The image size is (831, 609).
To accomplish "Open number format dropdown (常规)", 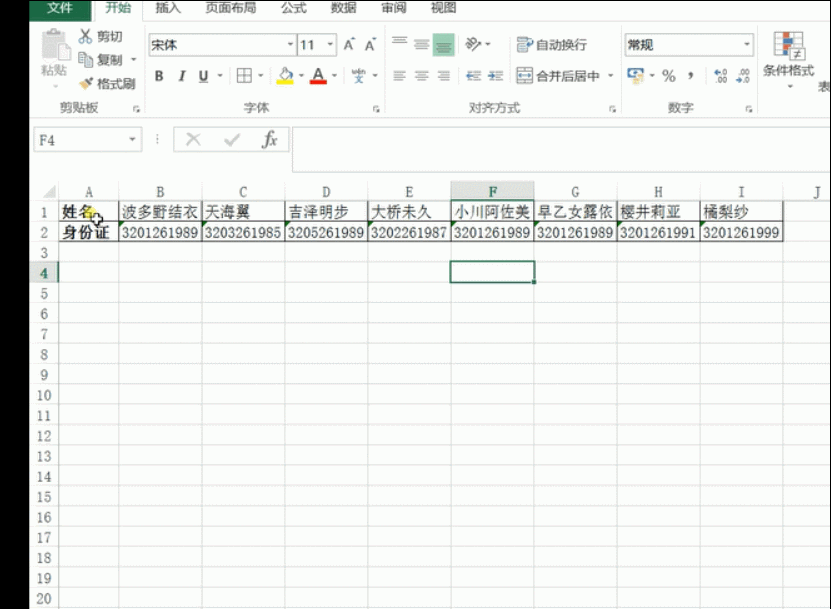I will (x=747, y=45).
